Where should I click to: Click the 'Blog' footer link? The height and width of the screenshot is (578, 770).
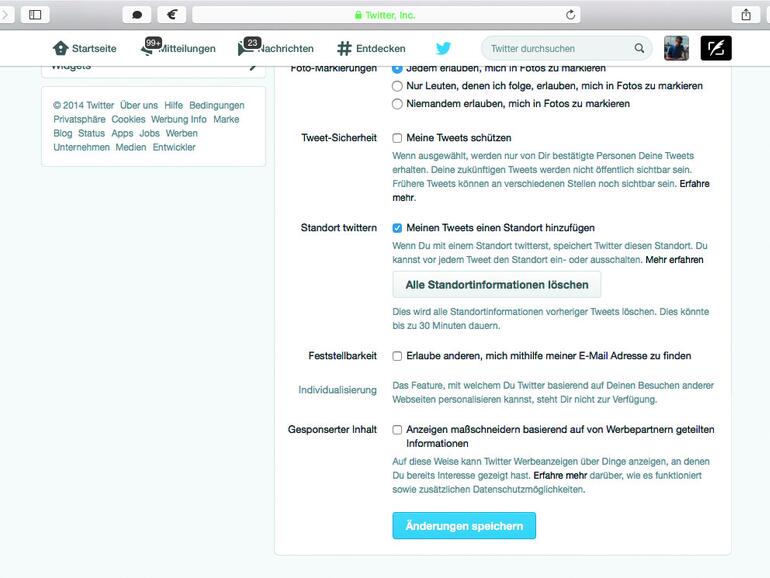(62, 133)
